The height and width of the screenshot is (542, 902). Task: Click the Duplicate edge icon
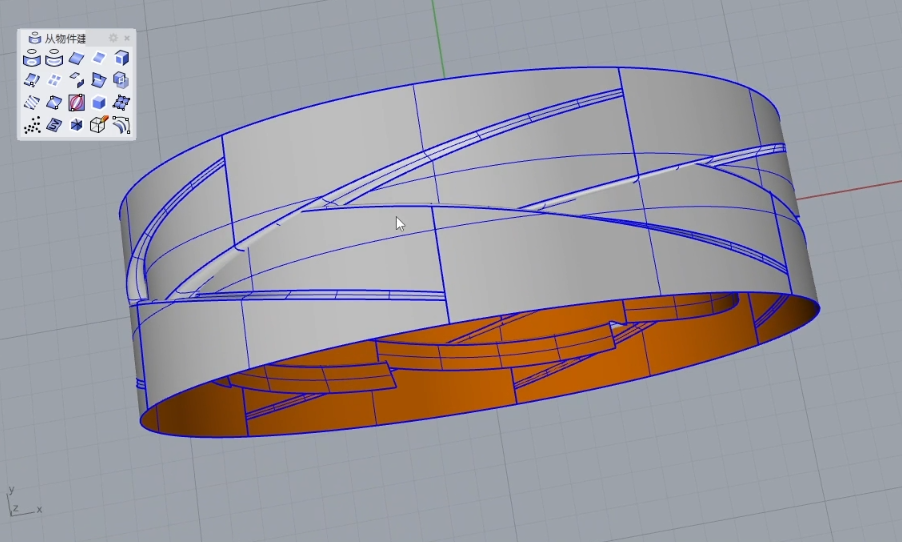point(77,58)
